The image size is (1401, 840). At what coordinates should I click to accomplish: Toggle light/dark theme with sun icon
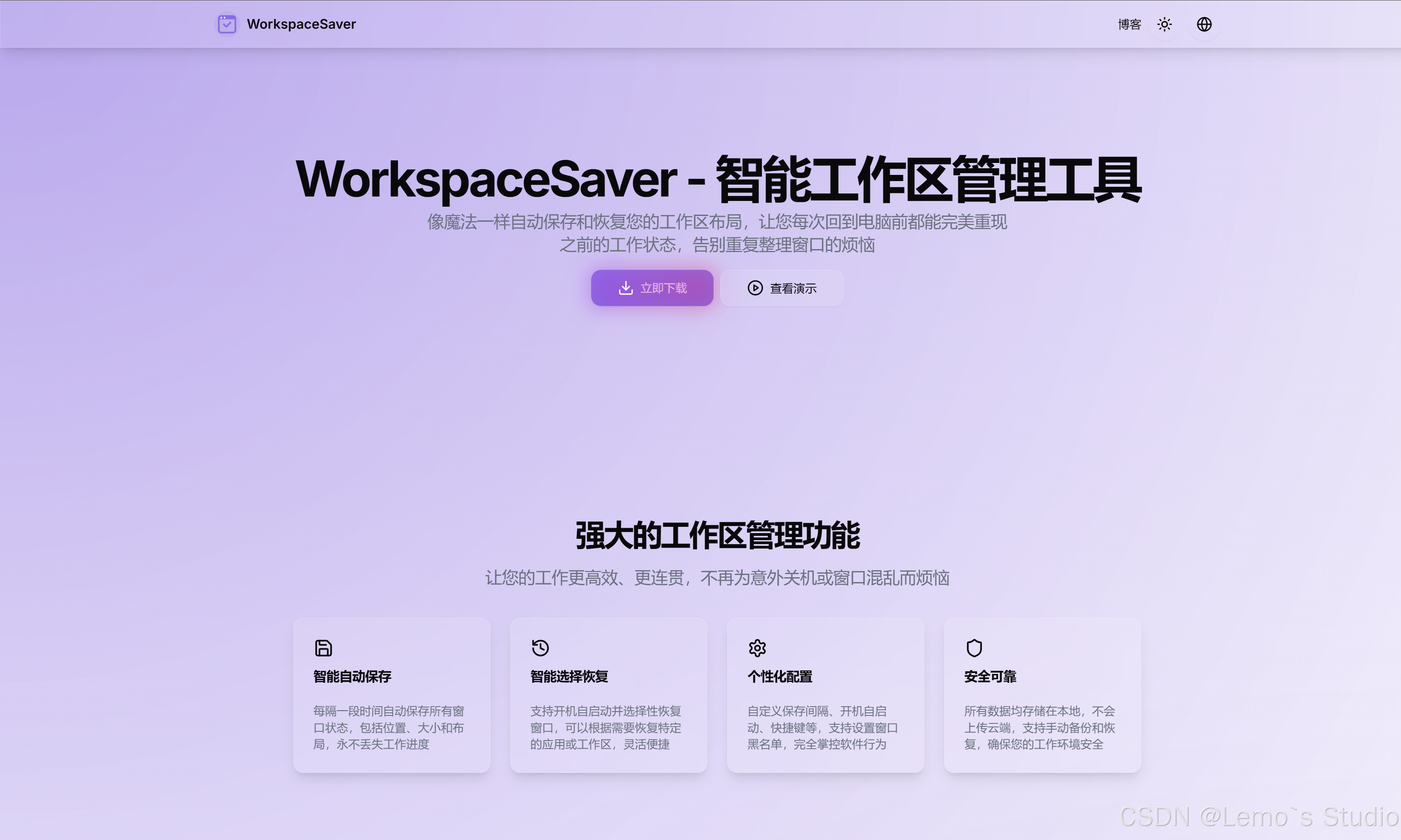click(x=1164, y=24)
